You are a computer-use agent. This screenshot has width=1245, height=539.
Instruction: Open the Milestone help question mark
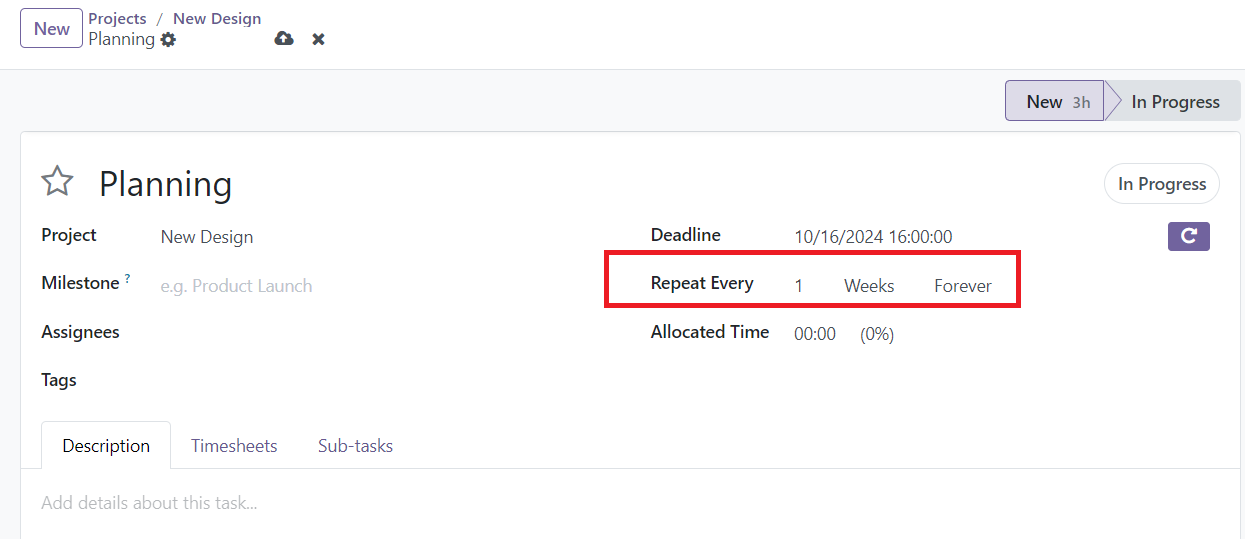click(x=127, y=279)
